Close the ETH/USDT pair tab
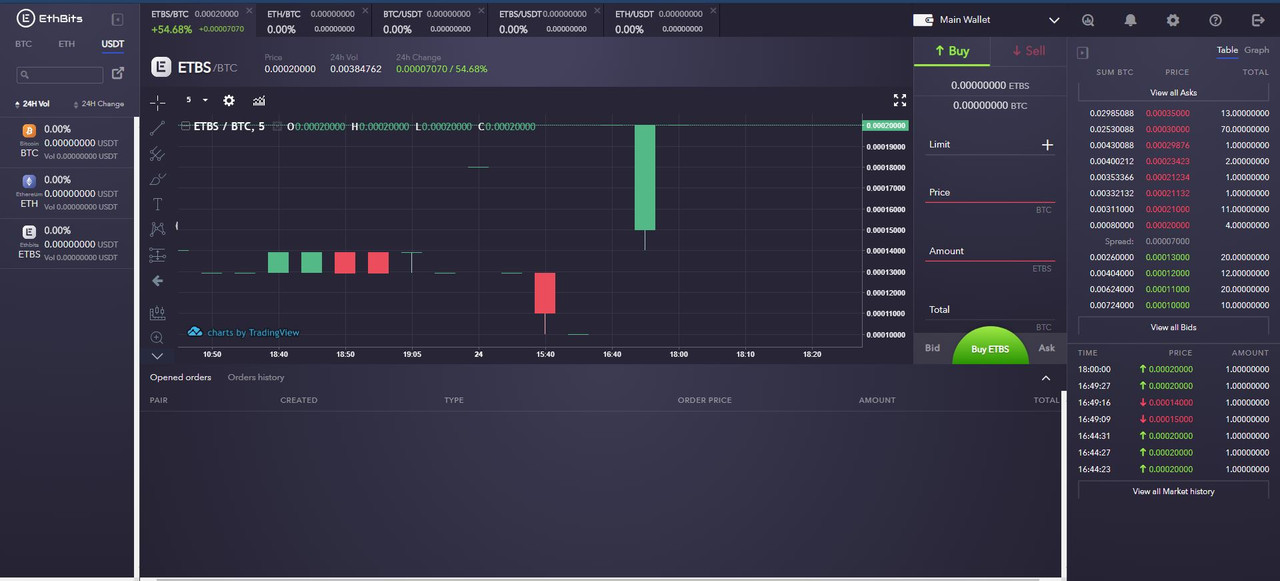This screenshot has width=1280, height=581. [x=713, y=11]
